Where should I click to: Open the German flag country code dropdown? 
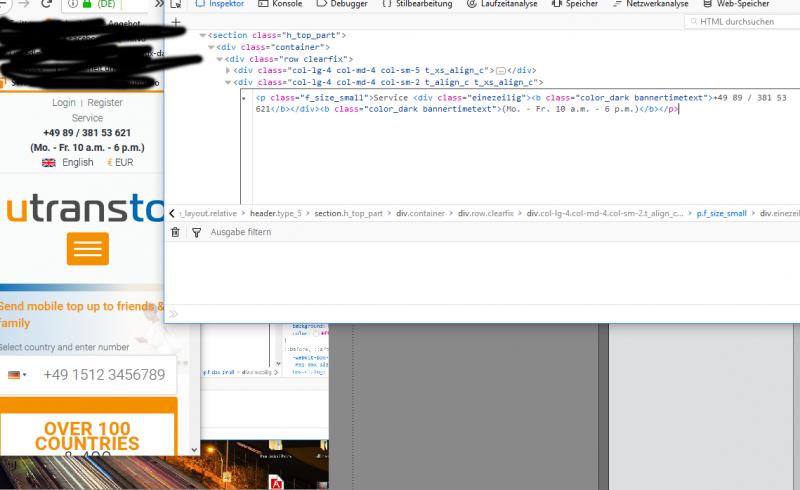(18, 375)
